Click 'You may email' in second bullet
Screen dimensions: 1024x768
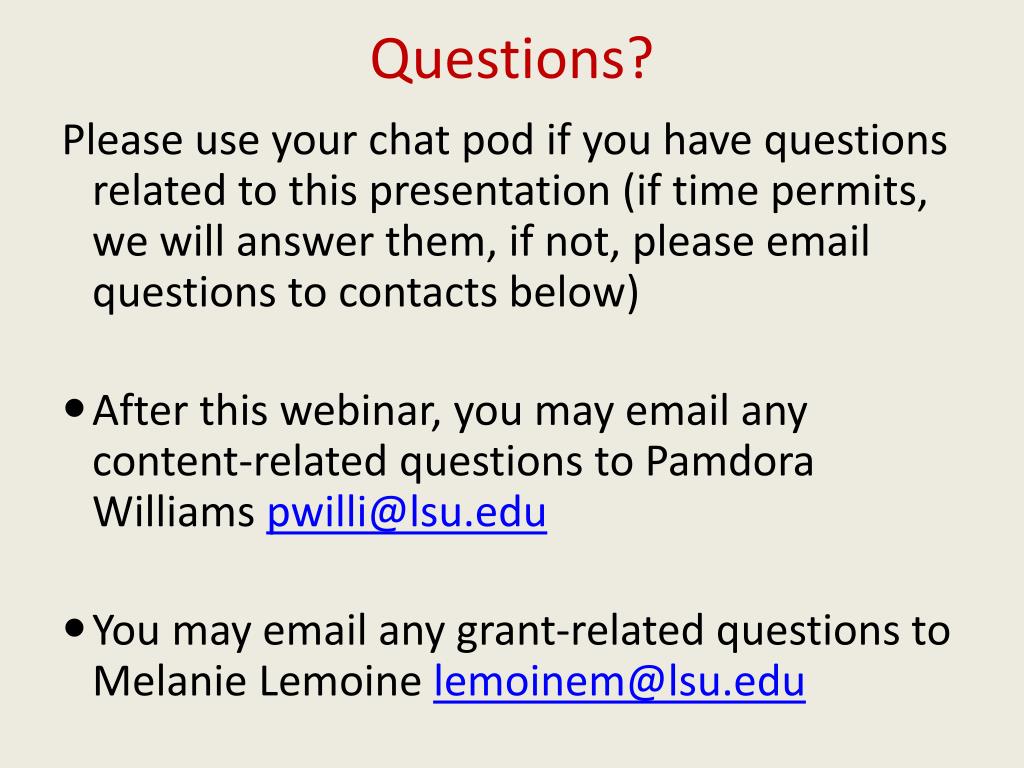(x=229, y=631)
